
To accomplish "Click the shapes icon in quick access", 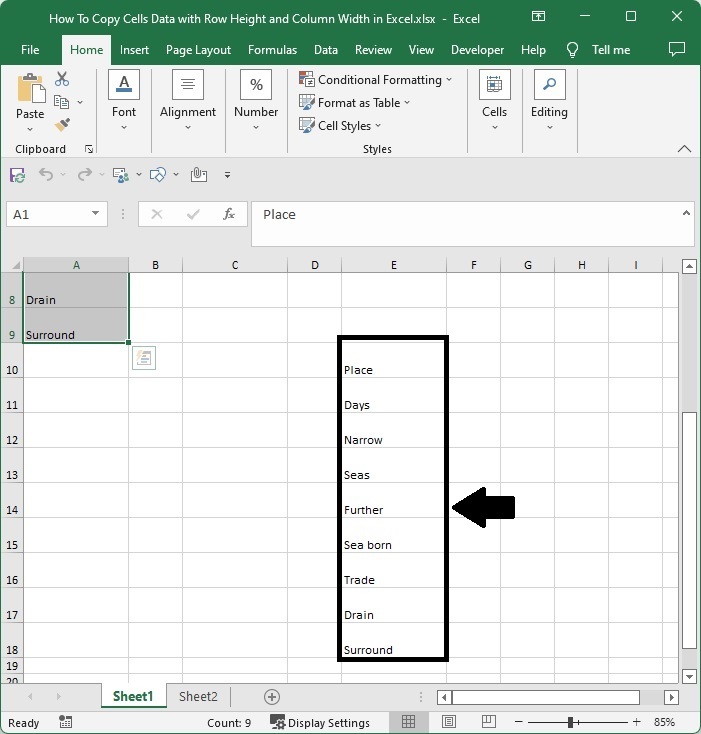I will (x=158, y=175).
